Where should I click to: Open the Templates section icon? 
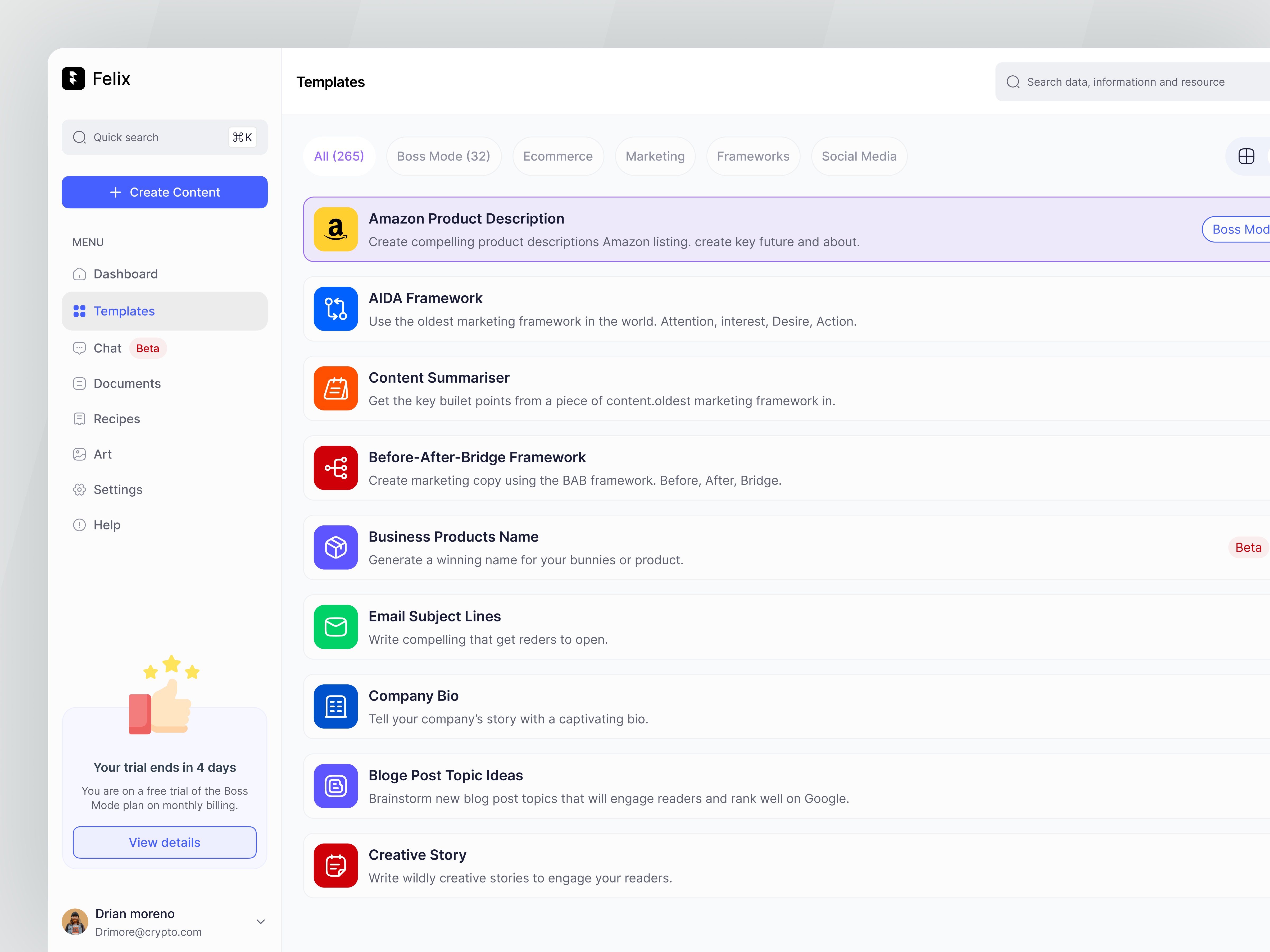coord(79,310)
